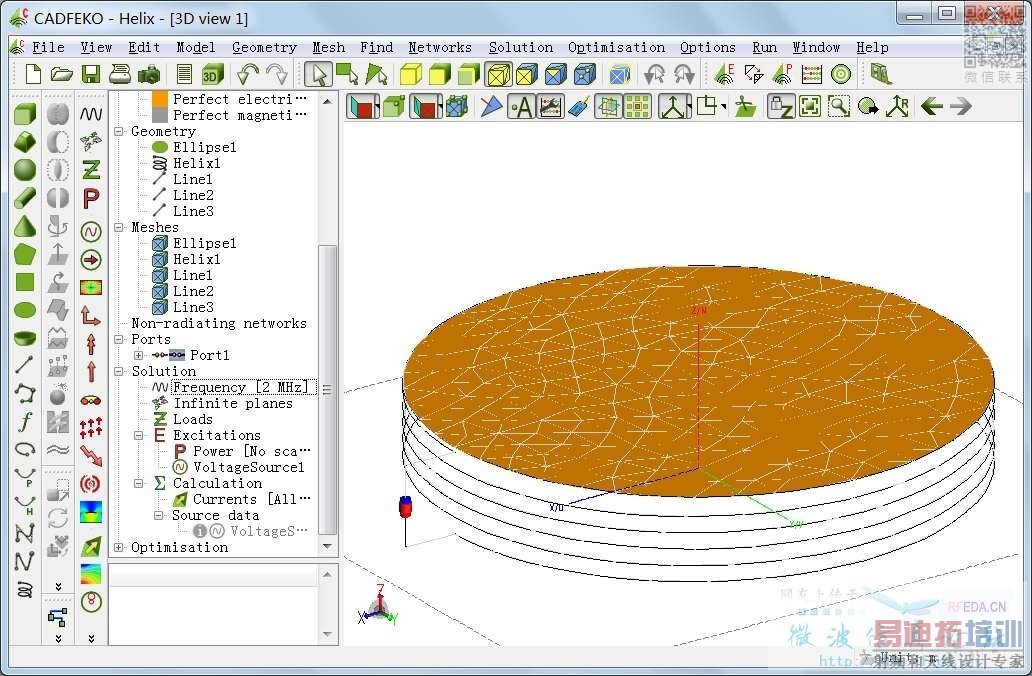This screenshot has height=676, width=1032.
Task: Click the frequency wave icon in the toolbar
Action: pyautogui.click(x=91, y=114)
